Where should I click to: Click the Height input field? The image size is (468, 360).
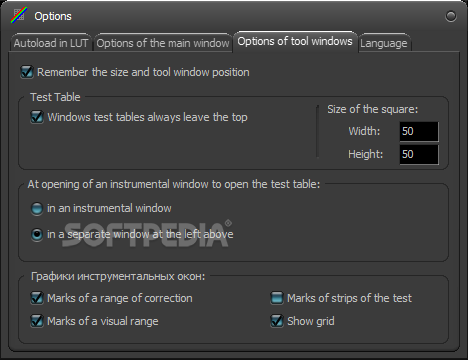pos(419,154)
